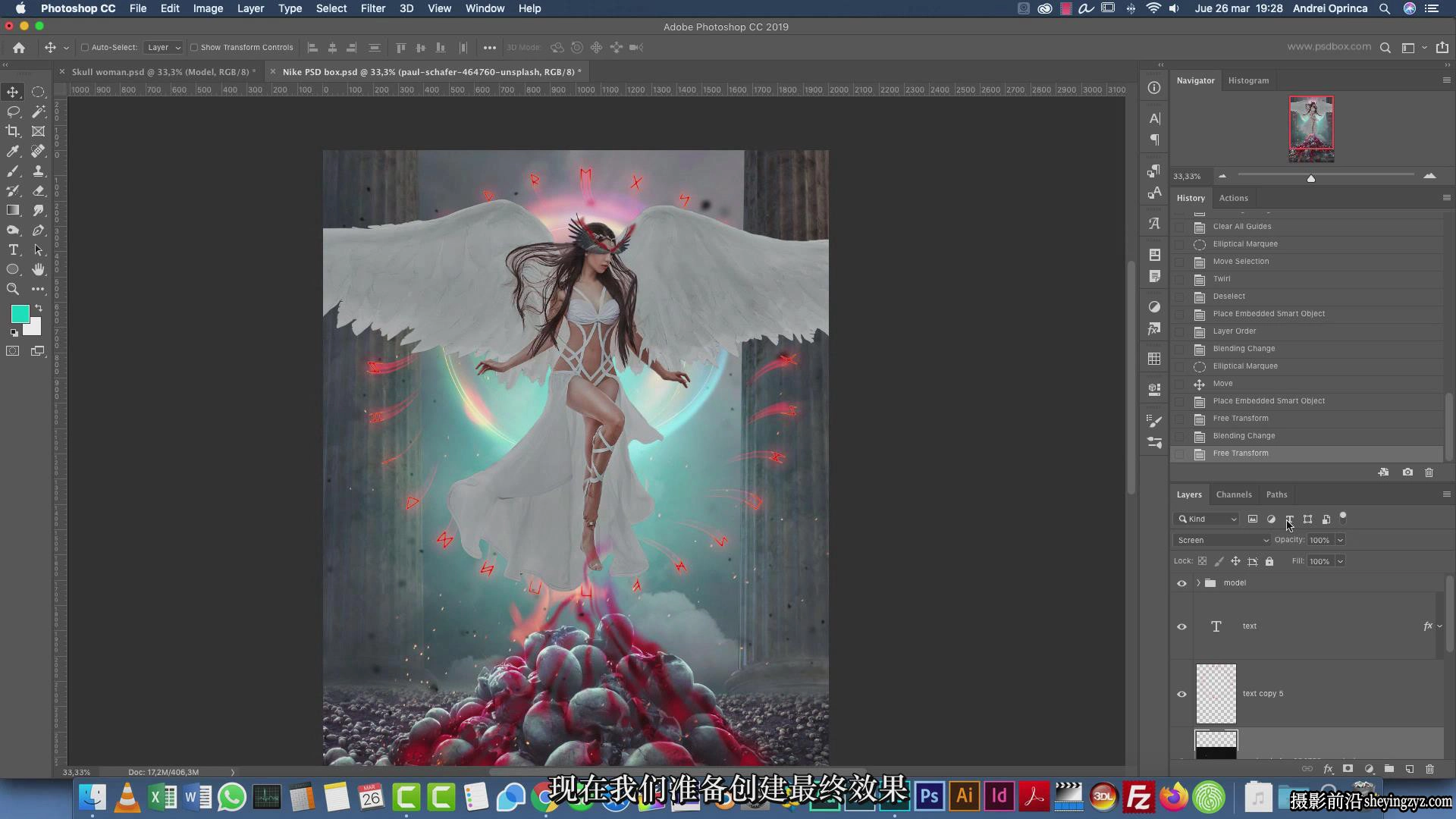Screen dimensions: 1456x819
Task: Switch to the Channels tab
Action: (x=1234, y=494)
